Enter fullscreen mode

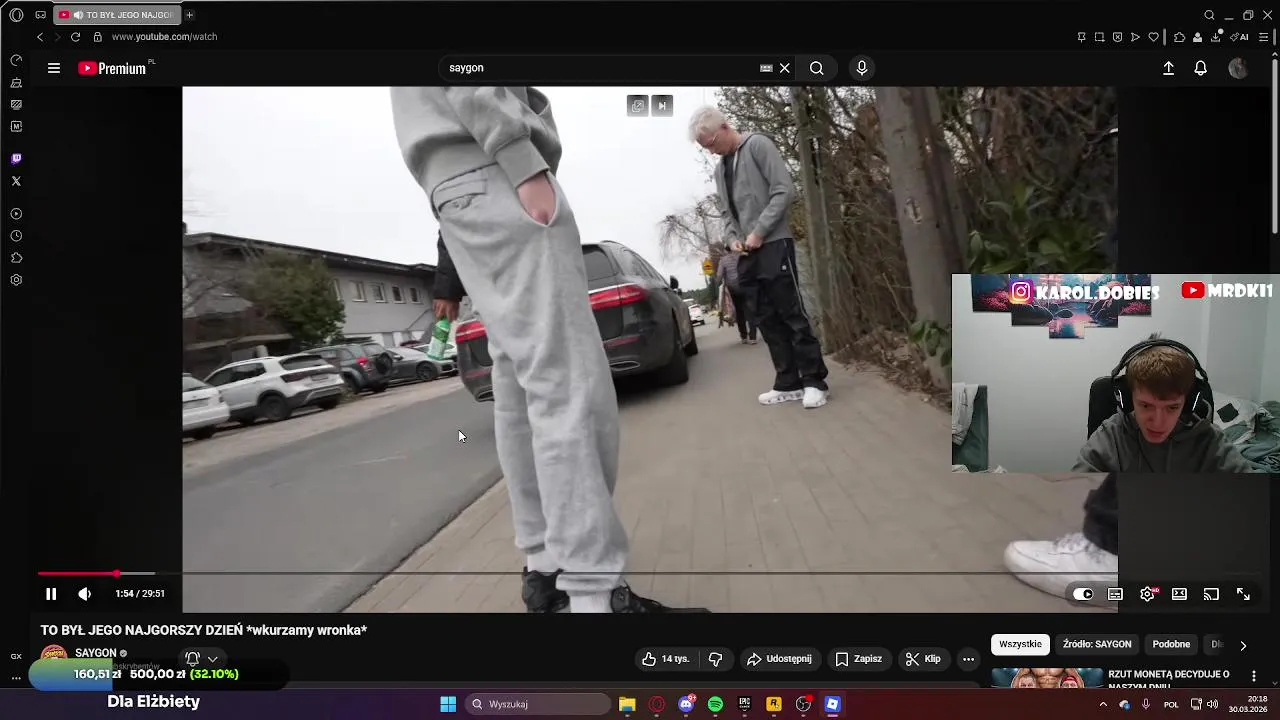point(1243,594)
